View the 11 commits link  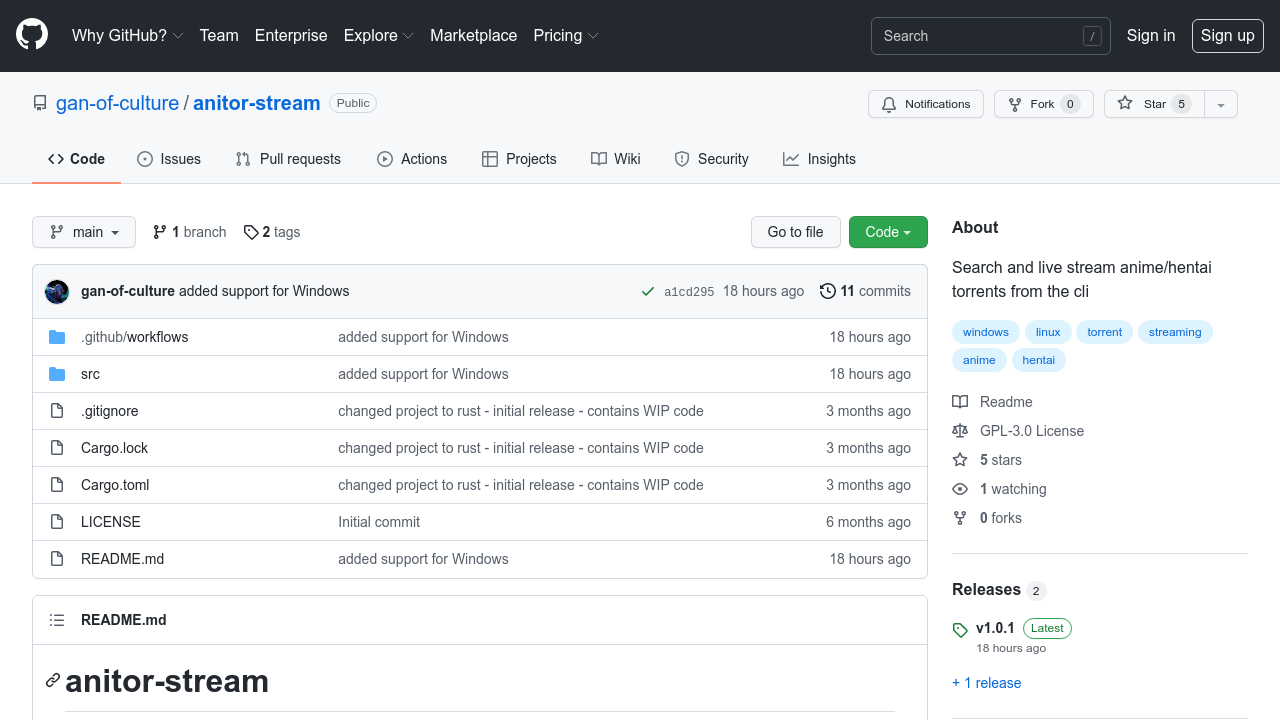[865, 291]
